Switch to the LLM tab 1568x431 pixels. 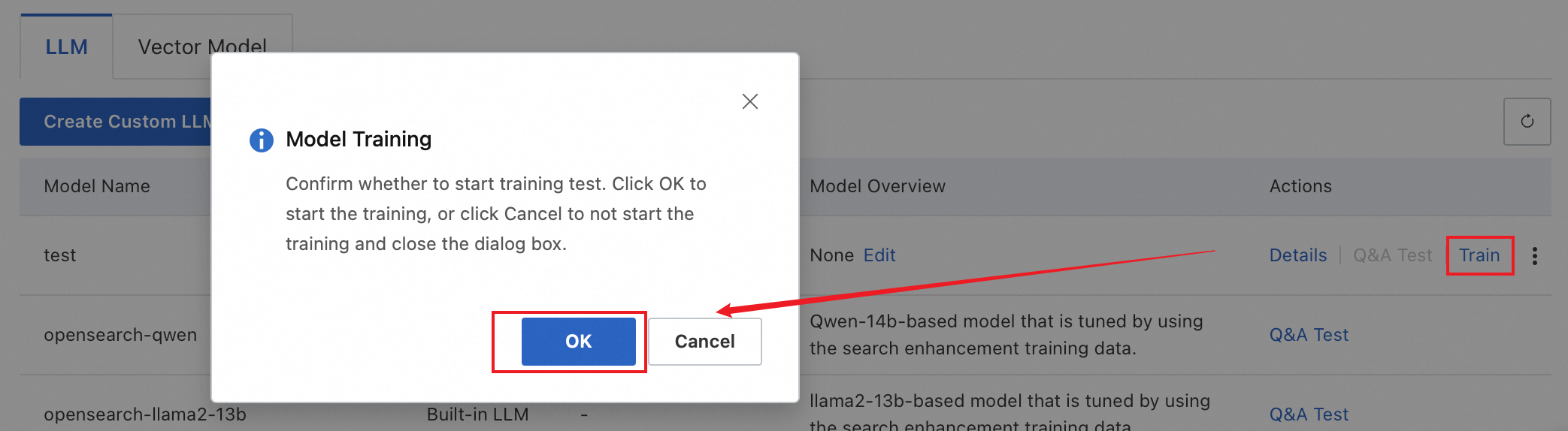66,47
